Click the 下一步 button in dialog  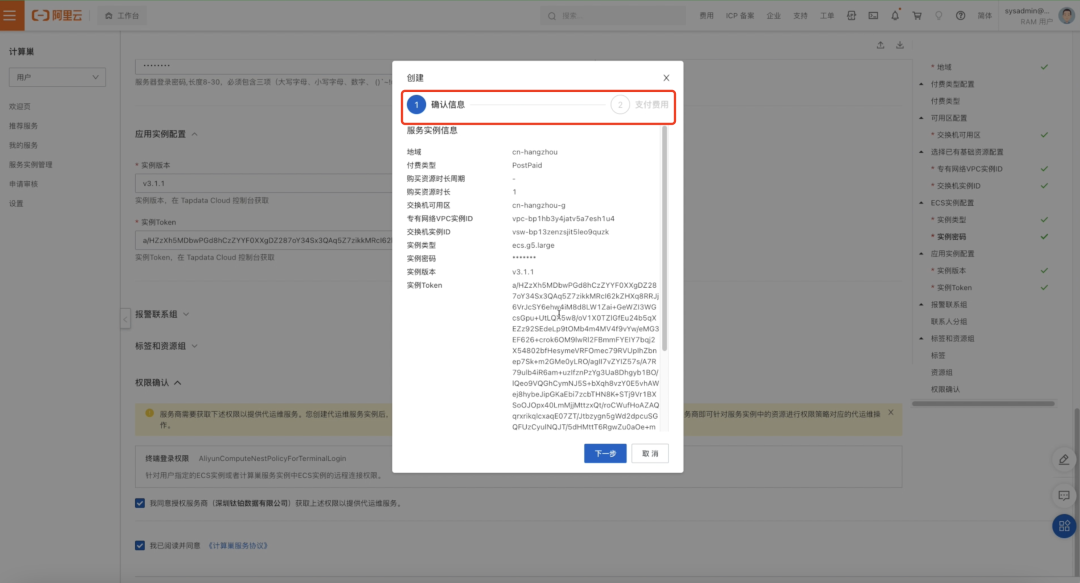[x=605, y=453]
